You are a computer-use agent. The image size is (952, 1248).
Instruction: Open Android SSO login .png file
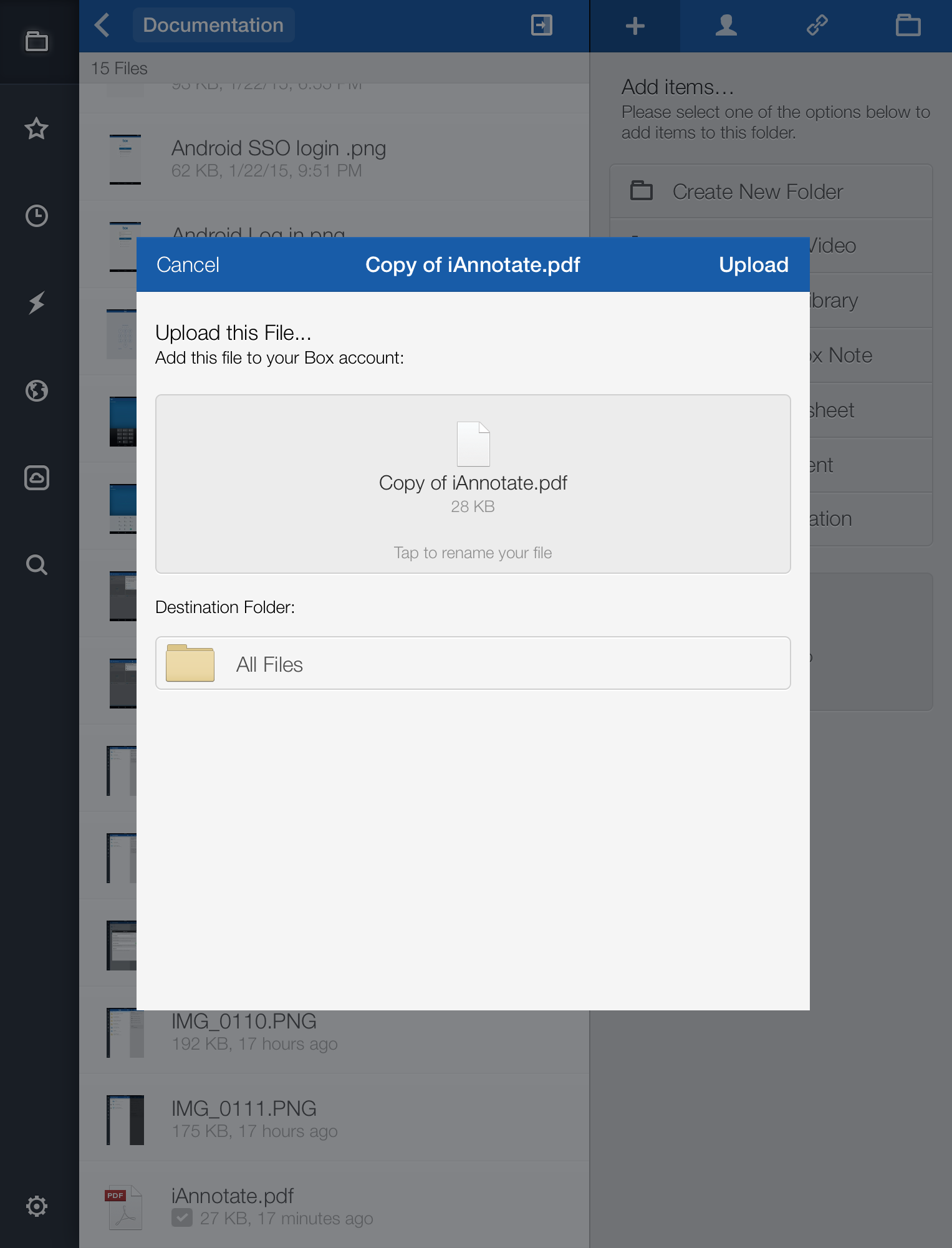click(334, 157)
